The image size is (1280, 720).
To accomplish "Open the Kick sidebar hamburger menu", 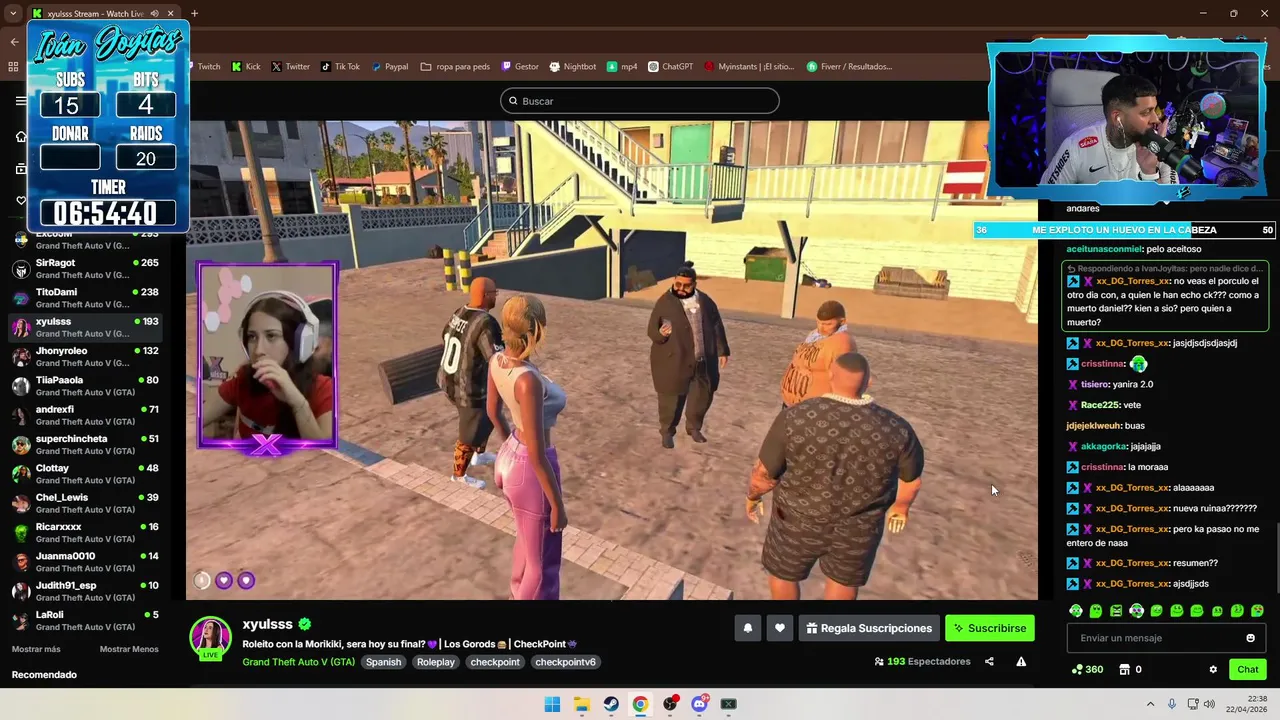I will [x=21, y=101].
